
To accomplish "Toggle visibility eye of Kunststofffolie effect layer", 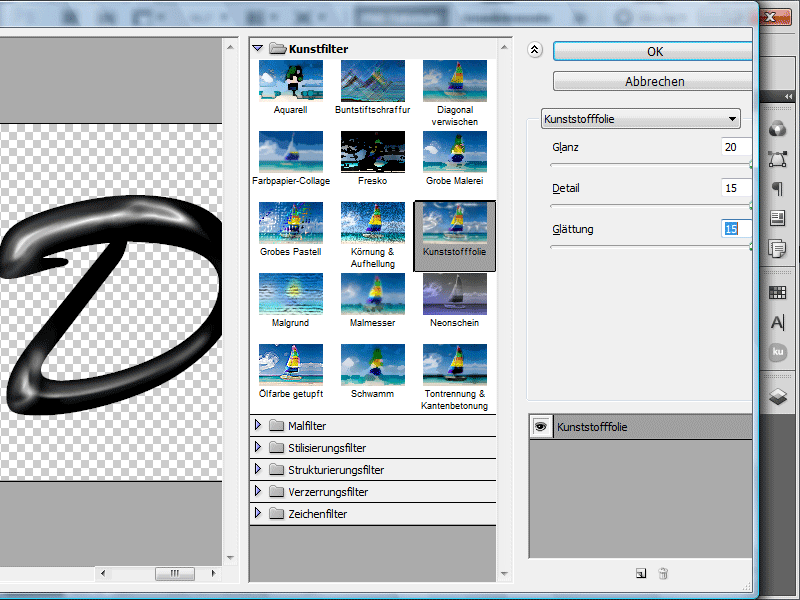I will (540, 427).
